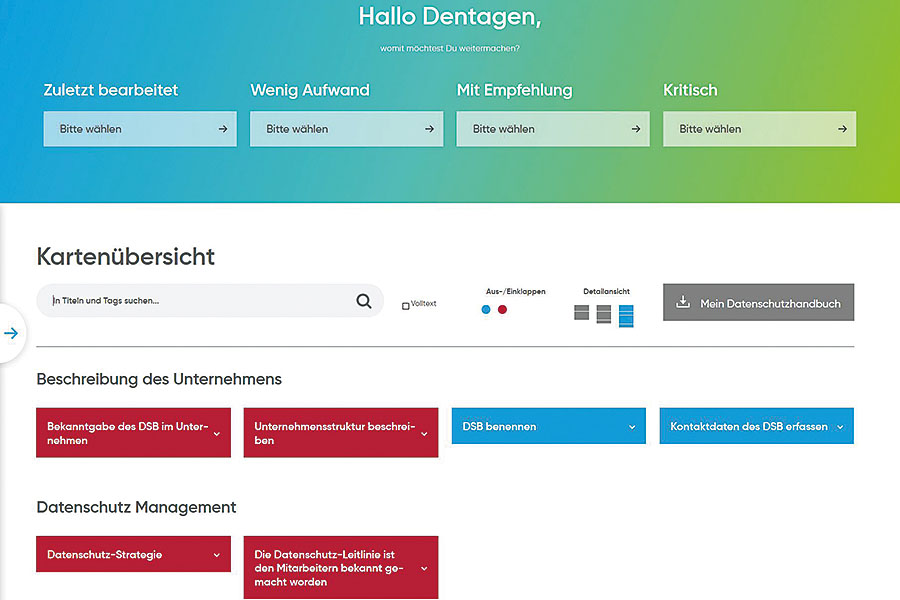Expand Kontaktdaten des DSB erfassen card
This screenshot has width=900, height=600.
[840, 427]
